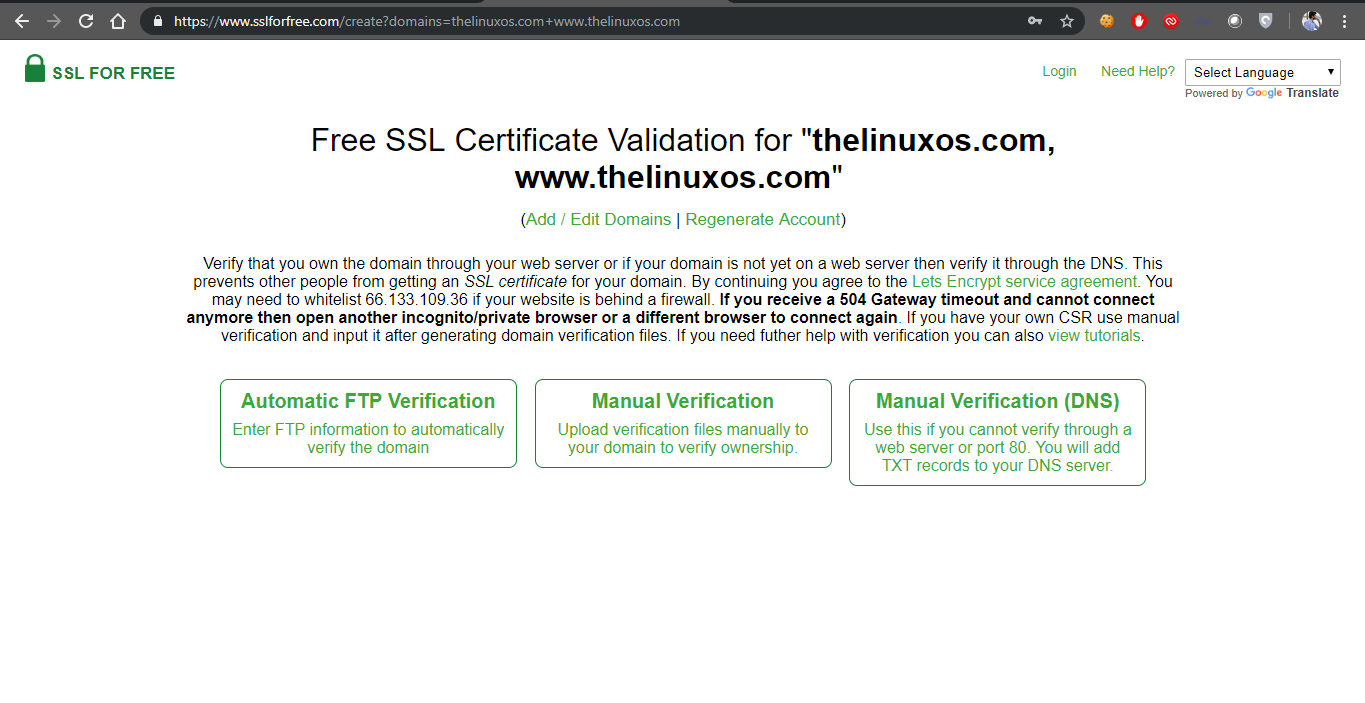
Task: Click the home button
Action: (117, 20)
